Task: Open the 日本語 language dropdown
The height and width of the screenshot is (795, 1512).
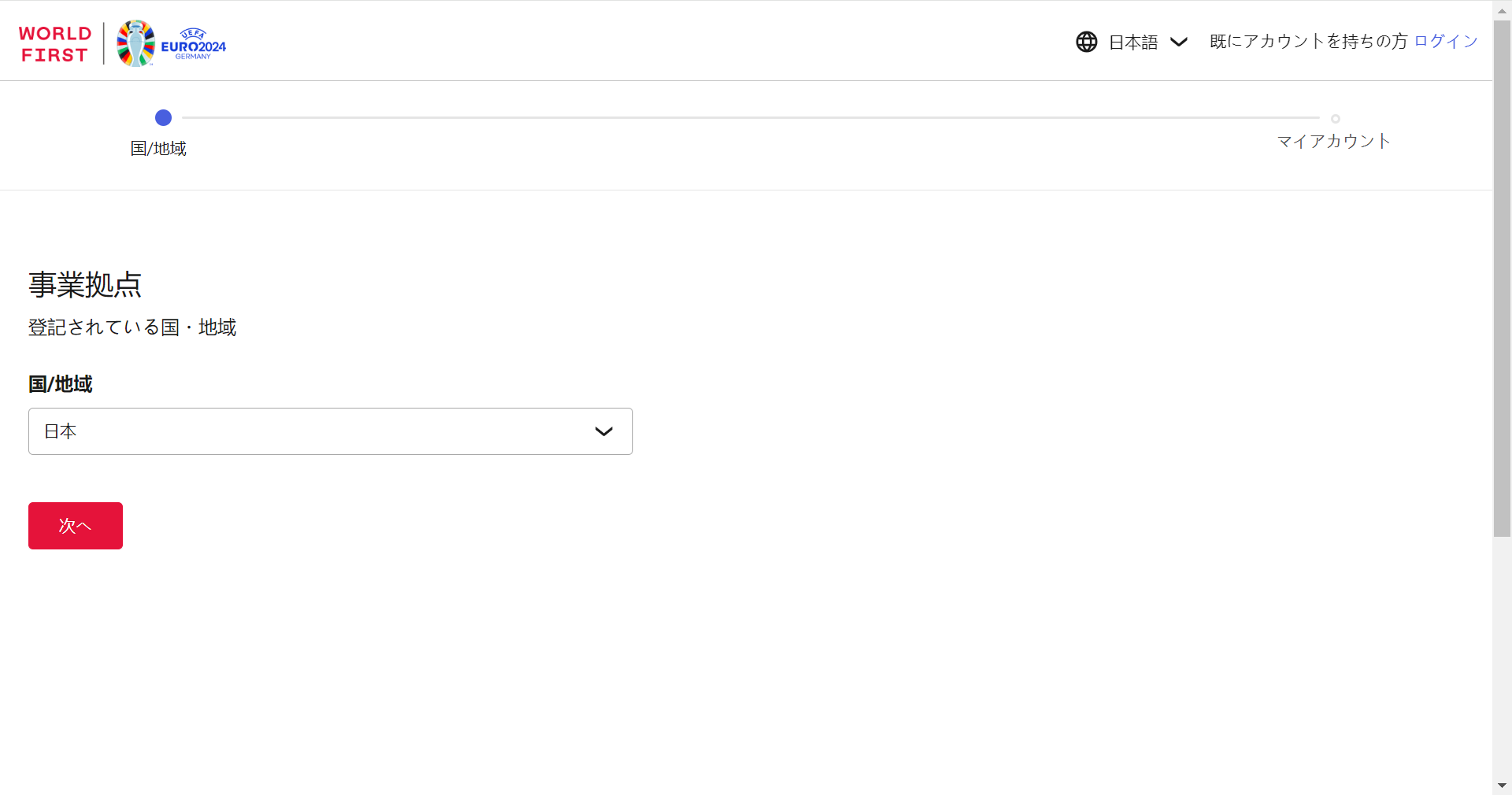Action: pyautogui.click(x=1133, y=43)
